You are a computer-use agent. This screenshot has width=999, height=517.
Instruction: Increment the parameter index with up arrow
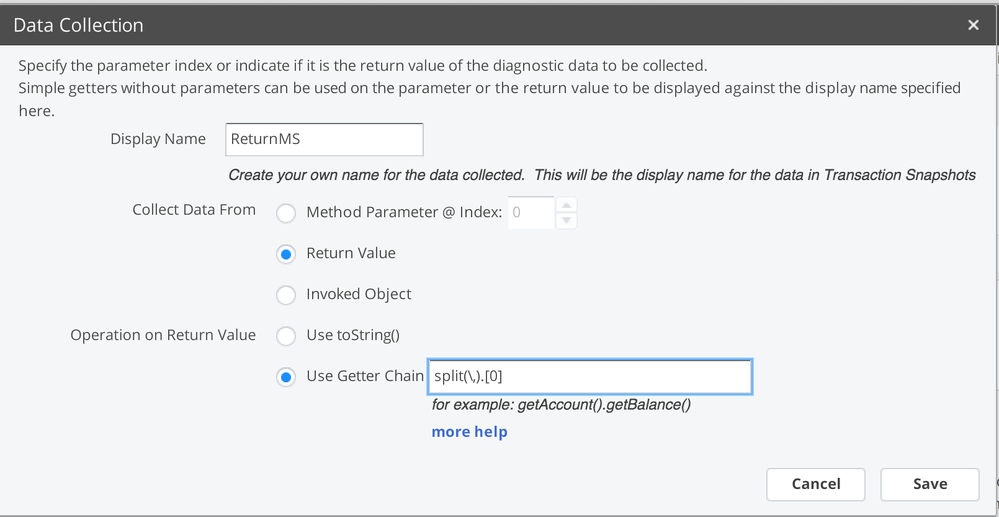[x=566, y=205]
